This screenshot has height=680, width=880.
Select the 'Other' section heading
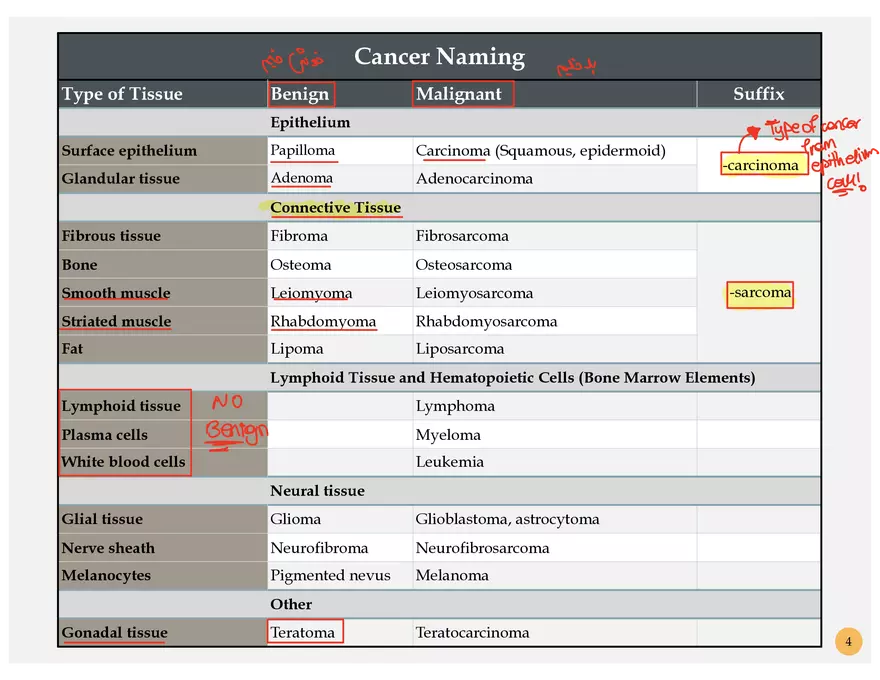pos(291,604)
